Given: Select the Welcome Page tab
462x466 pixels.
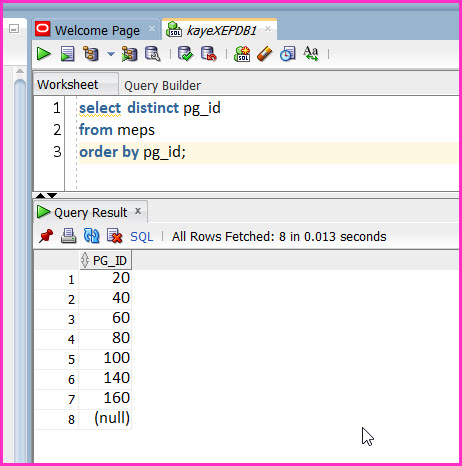Looking at the screenshot, I should 97,30.
